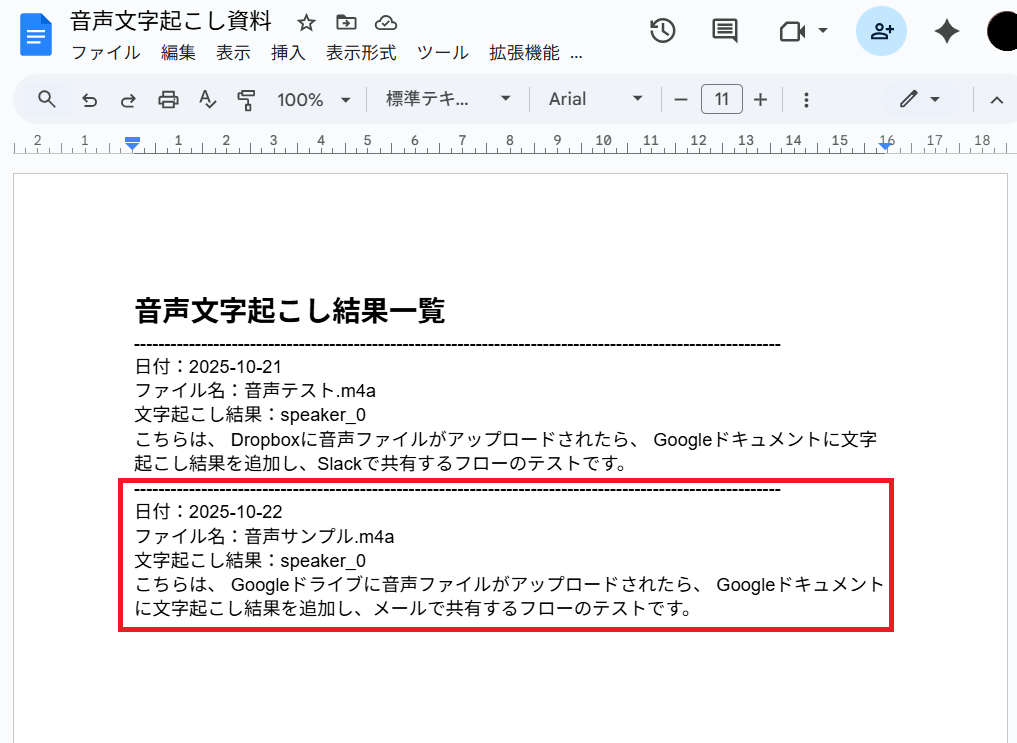Open version history clock icon
The width and height of the screenshot is (1017, 743).
tap(662, 31)
